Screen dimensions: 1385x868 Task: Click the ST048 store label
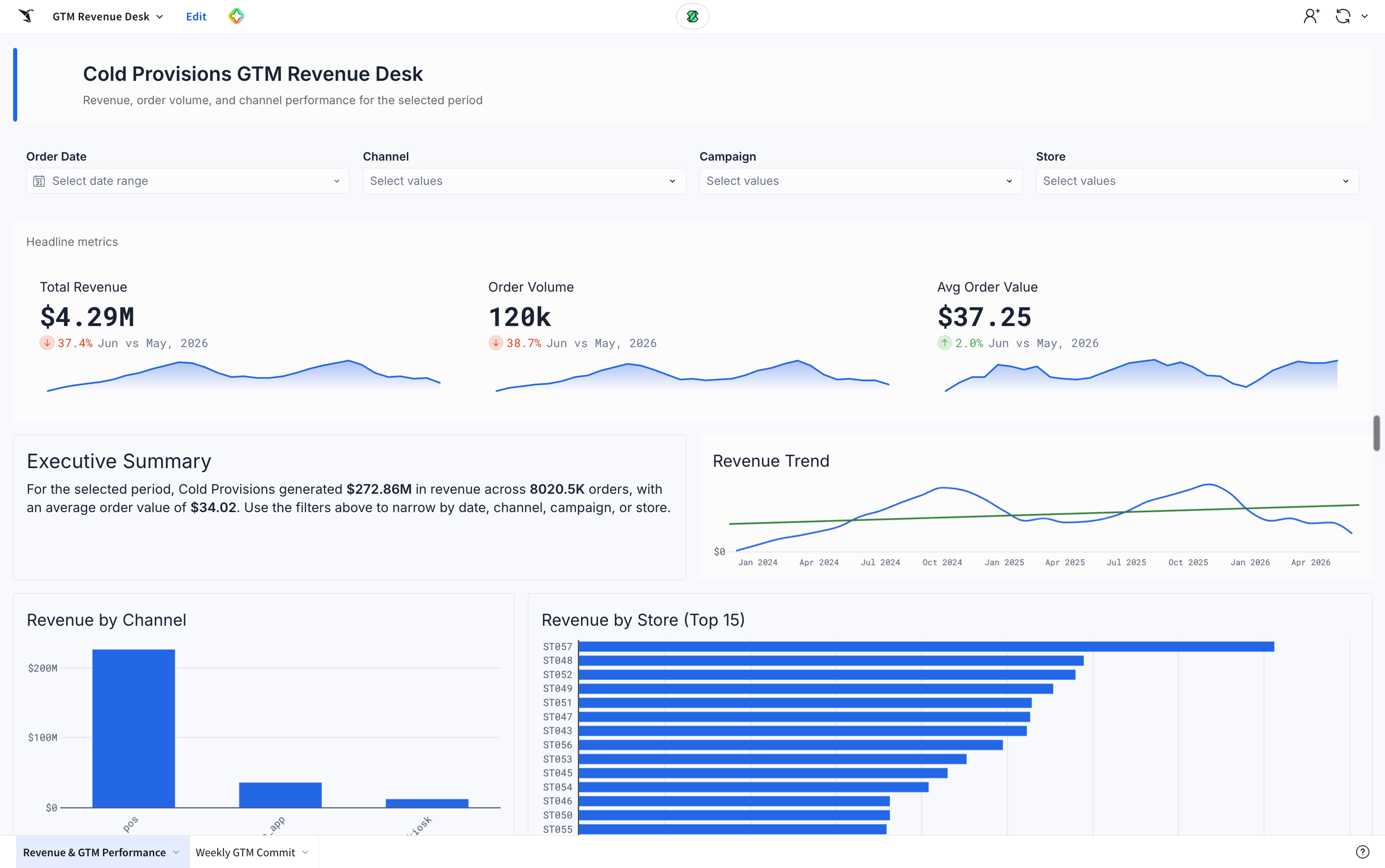558,661
